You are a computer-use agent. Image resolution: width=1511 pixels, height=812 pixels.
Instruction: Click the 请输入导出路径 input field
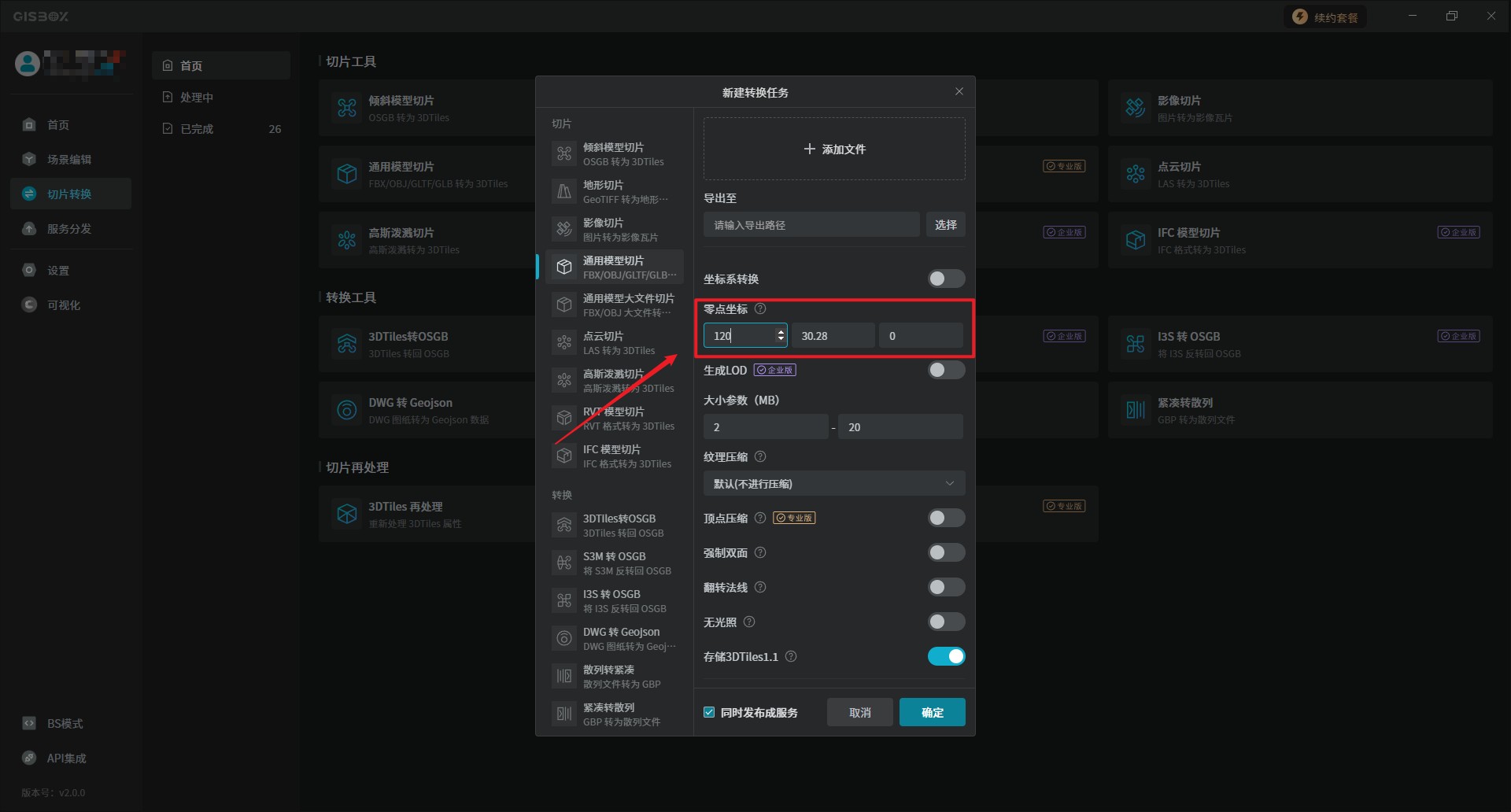(x=811, y=225)
